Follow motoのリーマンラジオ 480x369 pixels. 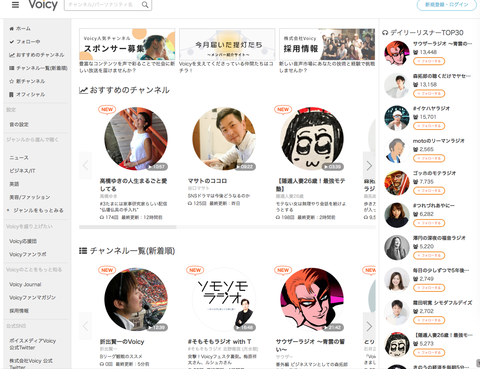click(429, 158)
